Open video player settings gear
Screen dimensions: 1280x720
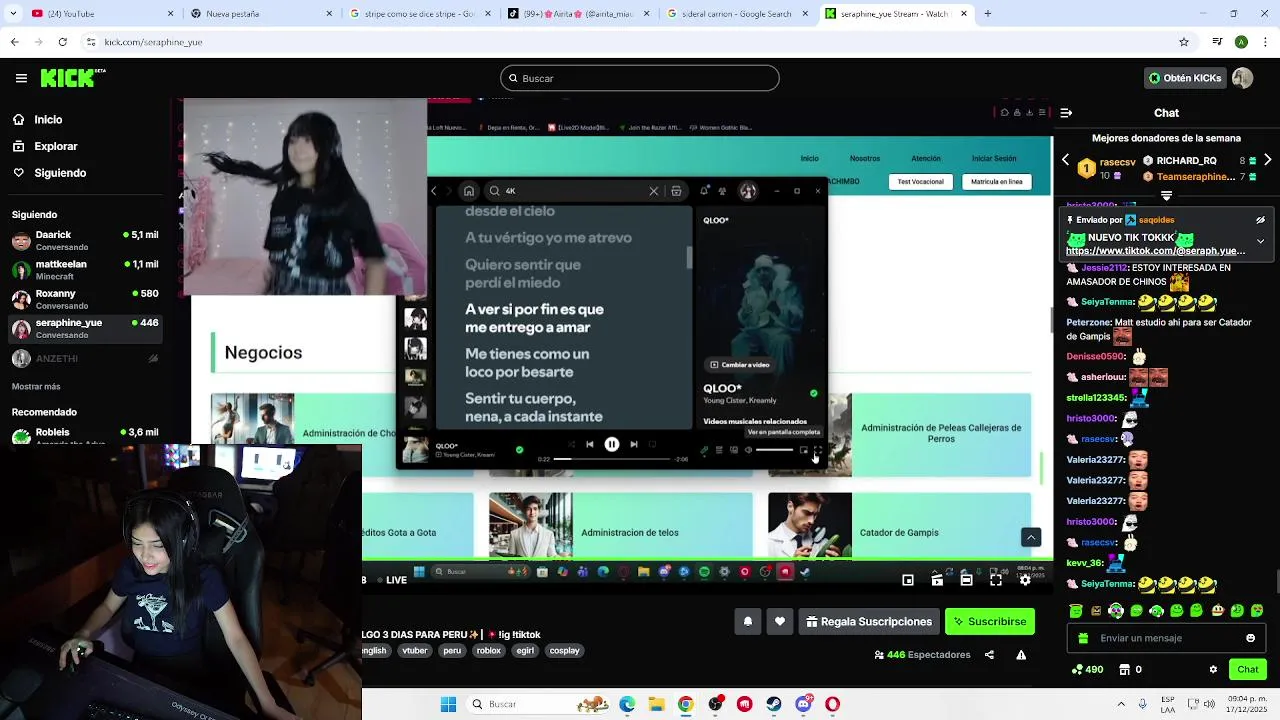[1025, 580]
